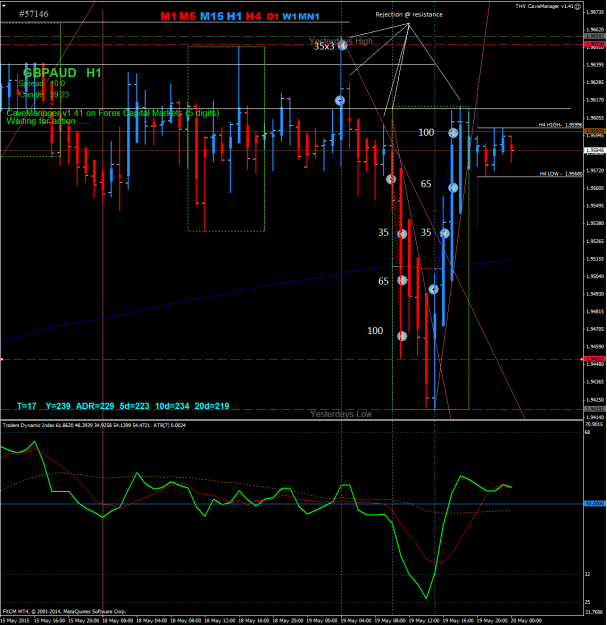Screen dimensions: 607x625
Task: Switch chart to M1 timeframe
Action: point(168,16)
